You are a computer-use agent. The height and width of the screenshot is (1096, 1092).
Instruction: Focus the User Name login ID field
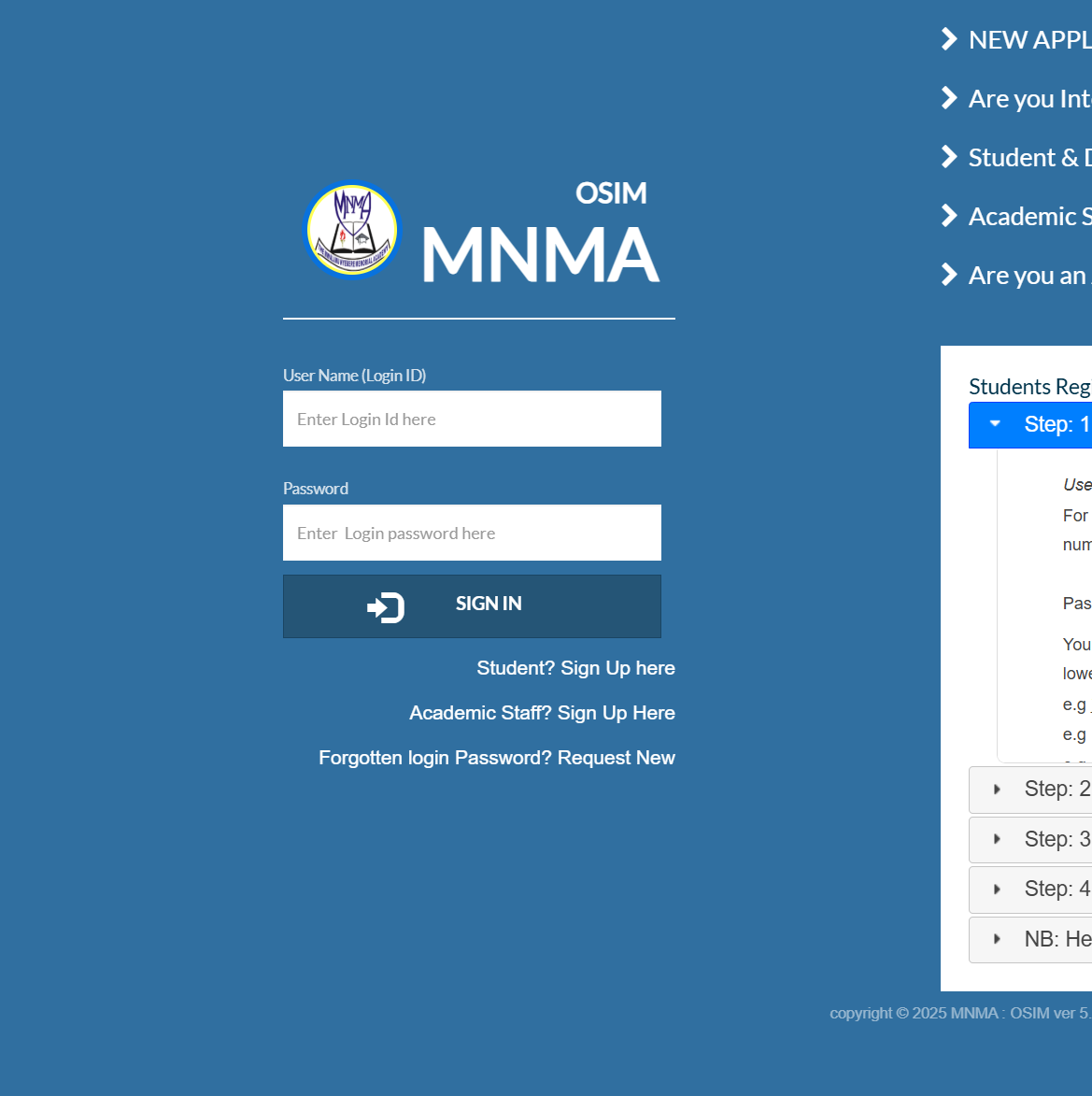pos(472,419)
